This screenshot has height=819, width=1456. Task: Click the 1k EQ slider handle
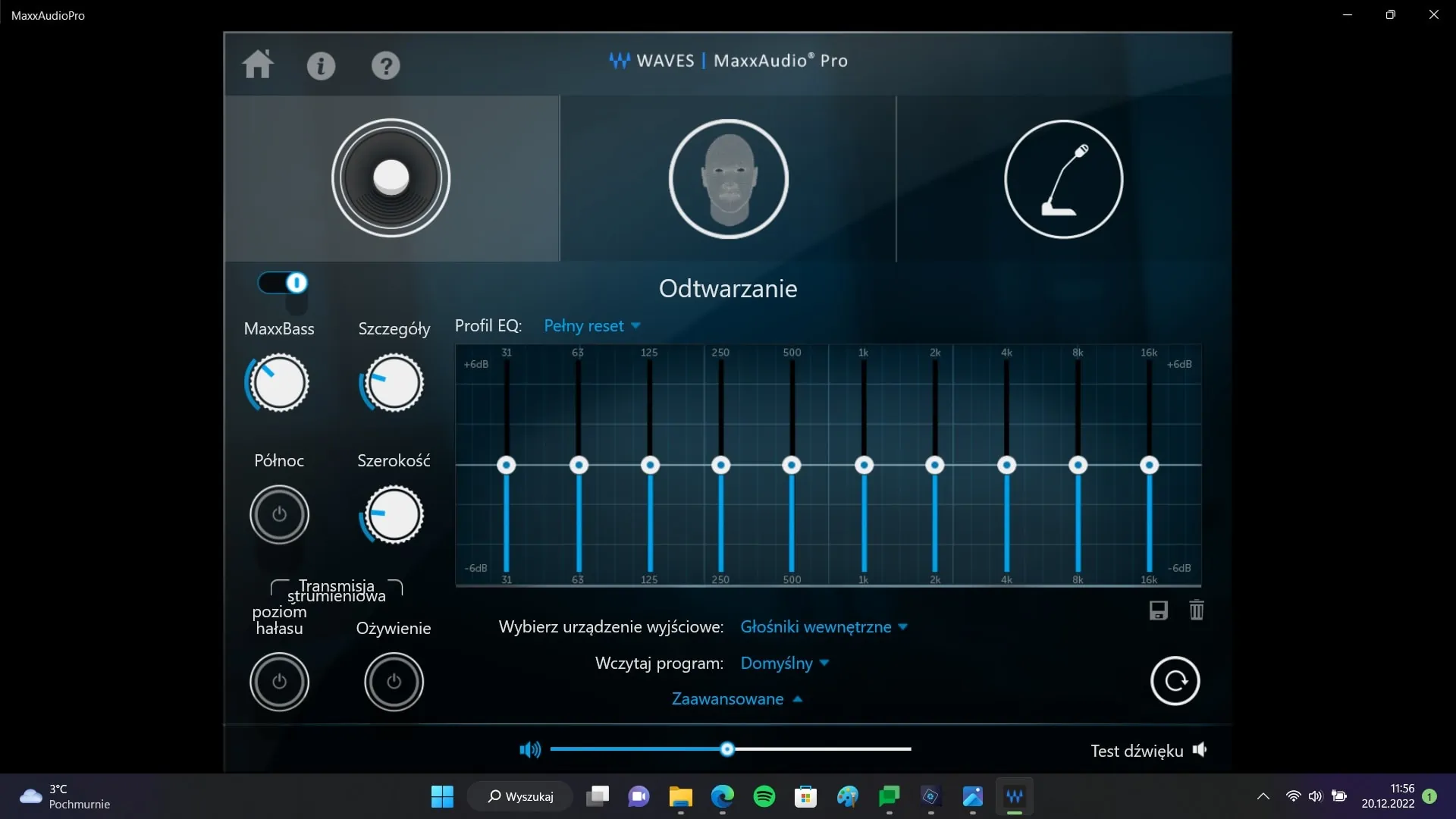pyautogui.click(x=864, y=465)
